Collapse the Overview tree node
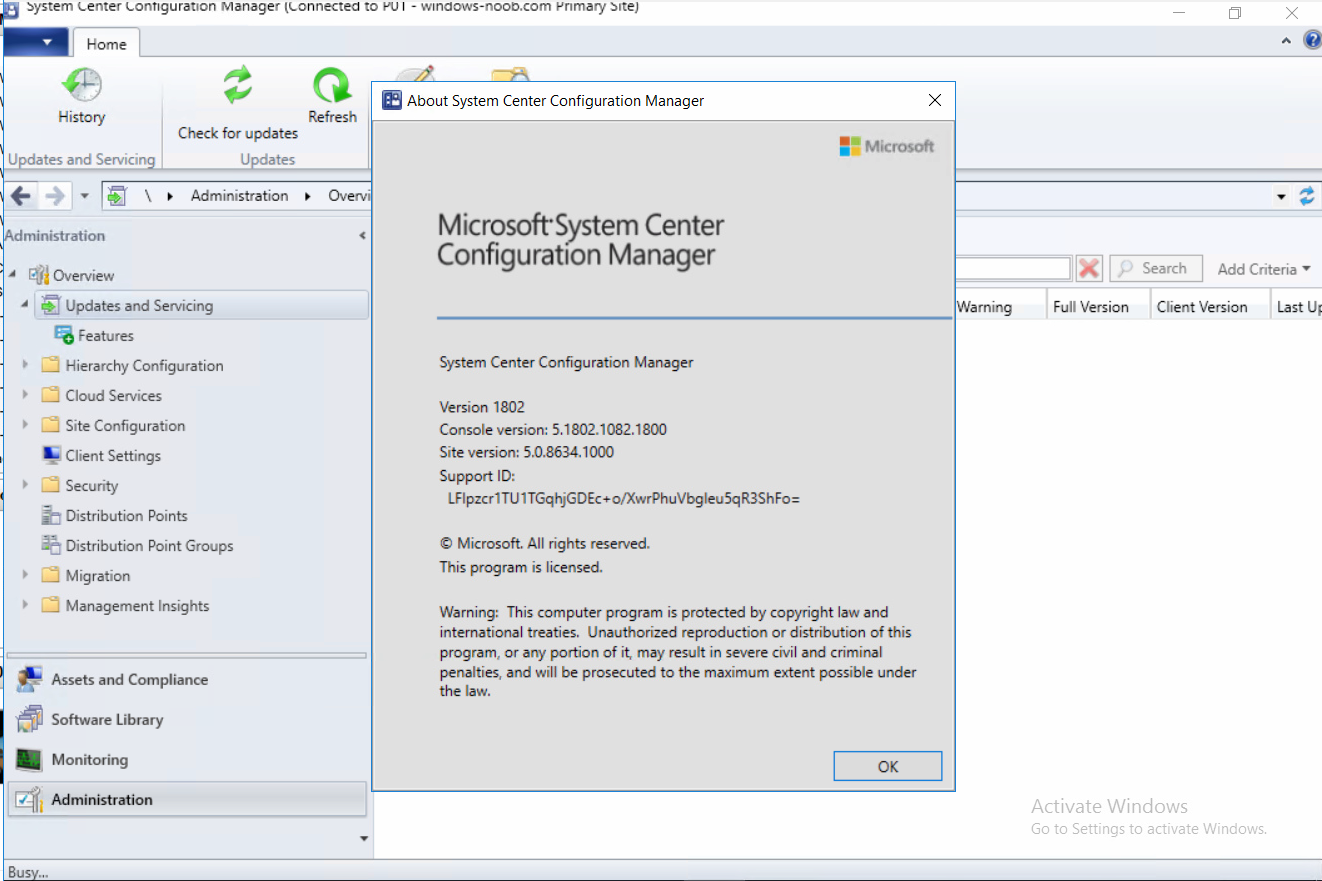 coord(13,275)
